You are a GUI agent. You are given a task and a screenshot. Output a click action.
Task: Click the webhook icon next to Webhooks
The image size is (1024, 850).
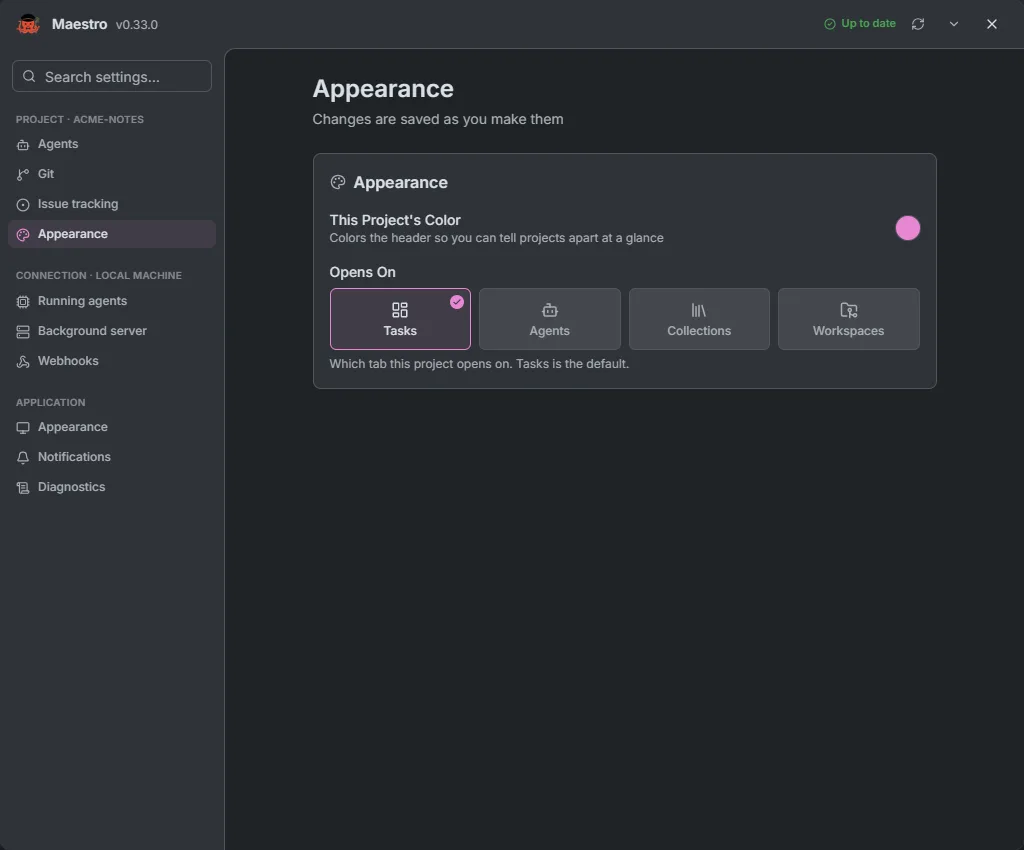click(x=23, y=362)
